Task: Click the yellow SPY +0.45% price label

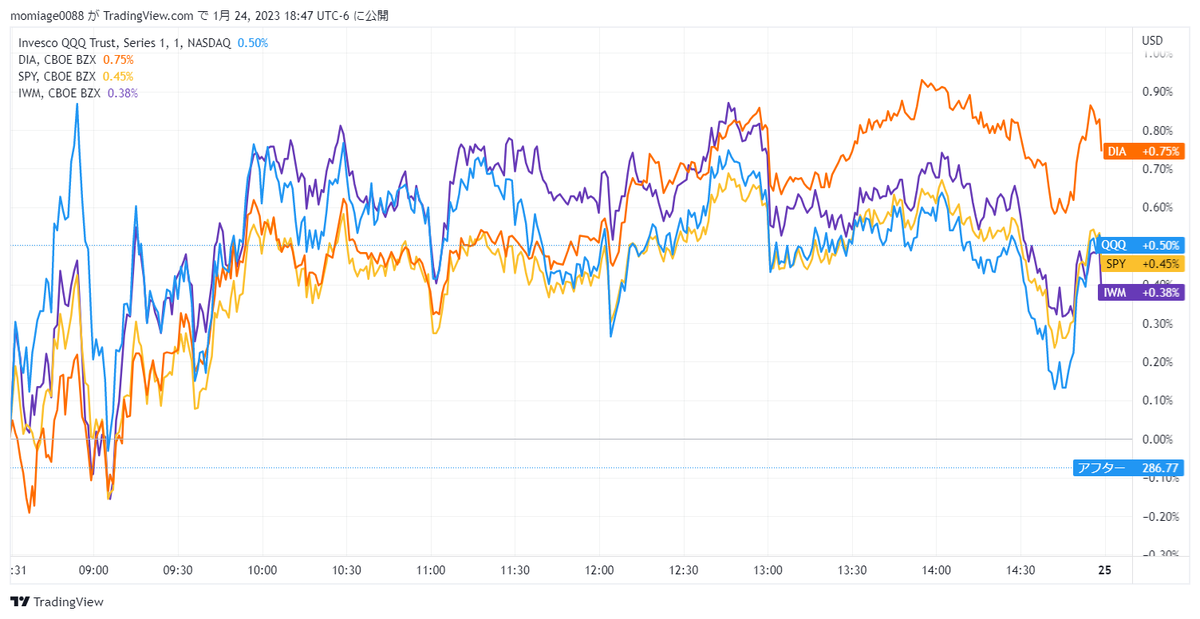Action: (1142, 264)
